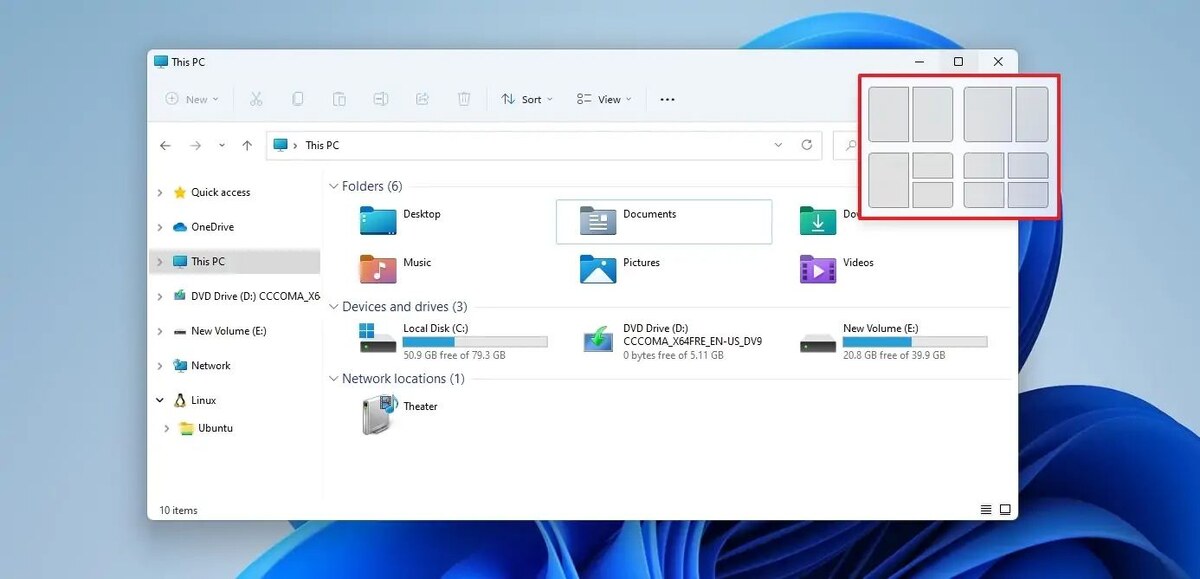Open the Sort dropdown menu

pos(527,99)
